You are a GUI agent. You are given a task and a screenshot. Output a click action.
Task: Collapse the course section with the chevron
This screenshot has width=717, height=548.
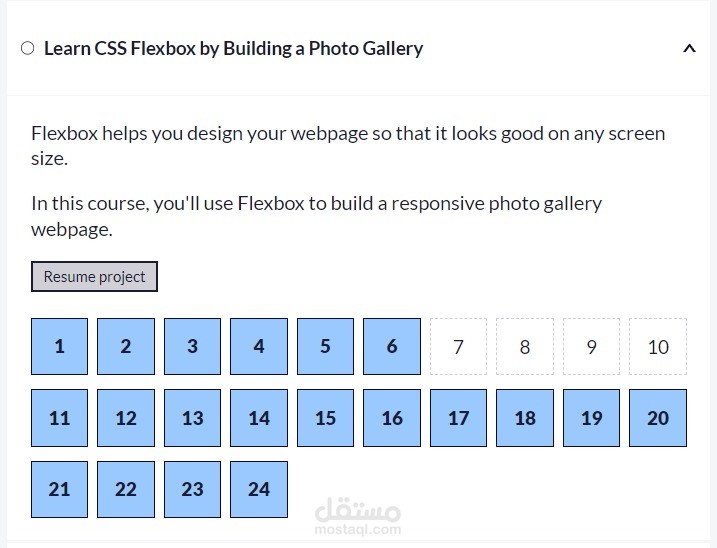[688, 48]
